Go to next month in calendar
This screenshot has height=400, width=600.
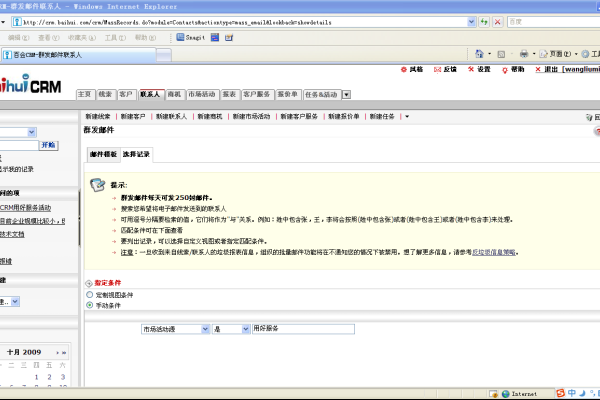click(57, 353)
